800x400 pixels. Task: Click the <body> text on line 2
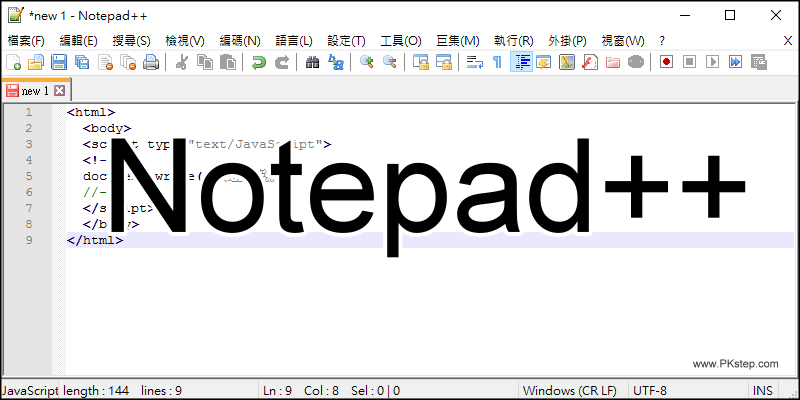pos(107,128)
